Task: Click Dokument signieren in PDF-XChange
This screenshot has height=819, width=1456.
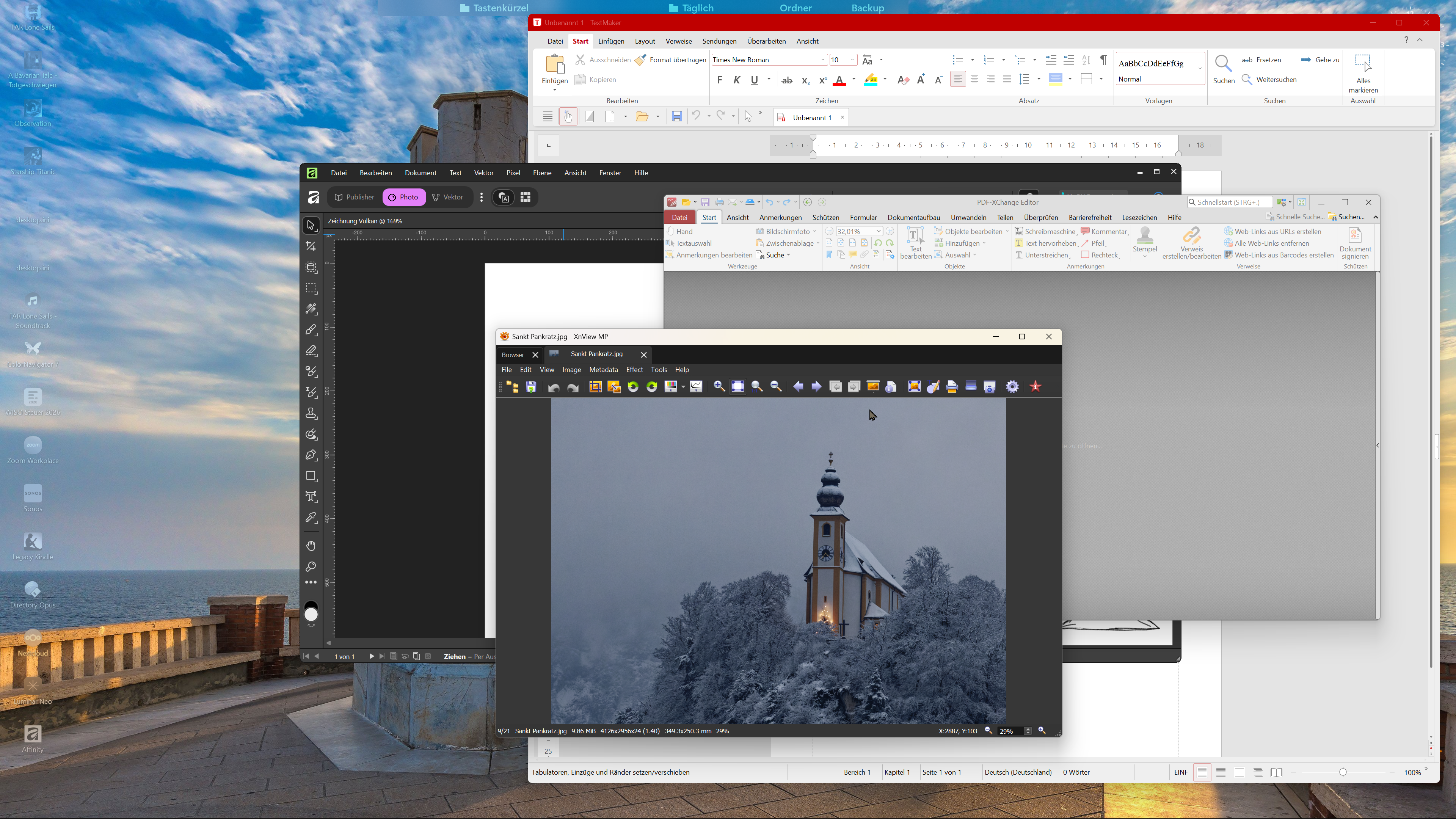Action: (1355, 243)
